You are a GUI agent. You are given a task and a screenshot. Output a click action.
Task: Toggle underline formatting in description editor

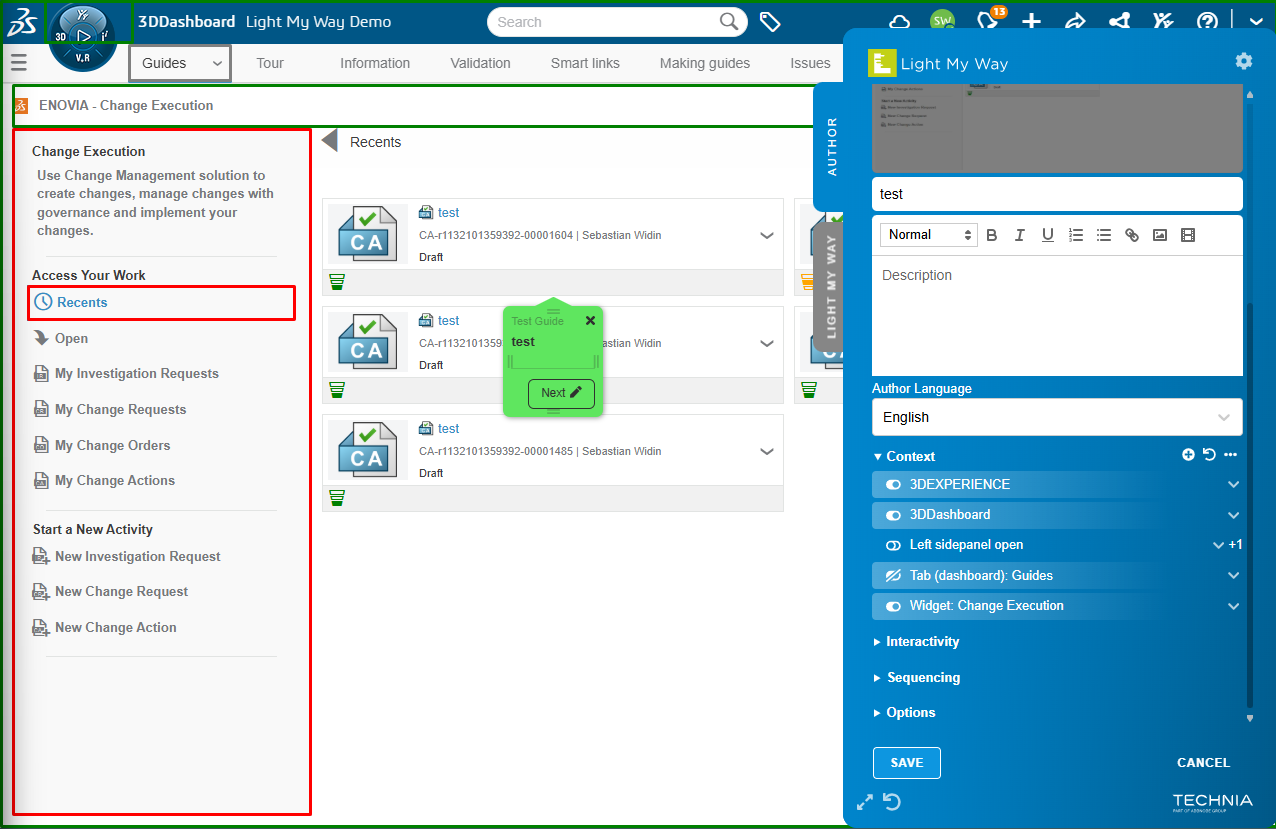1048,235
